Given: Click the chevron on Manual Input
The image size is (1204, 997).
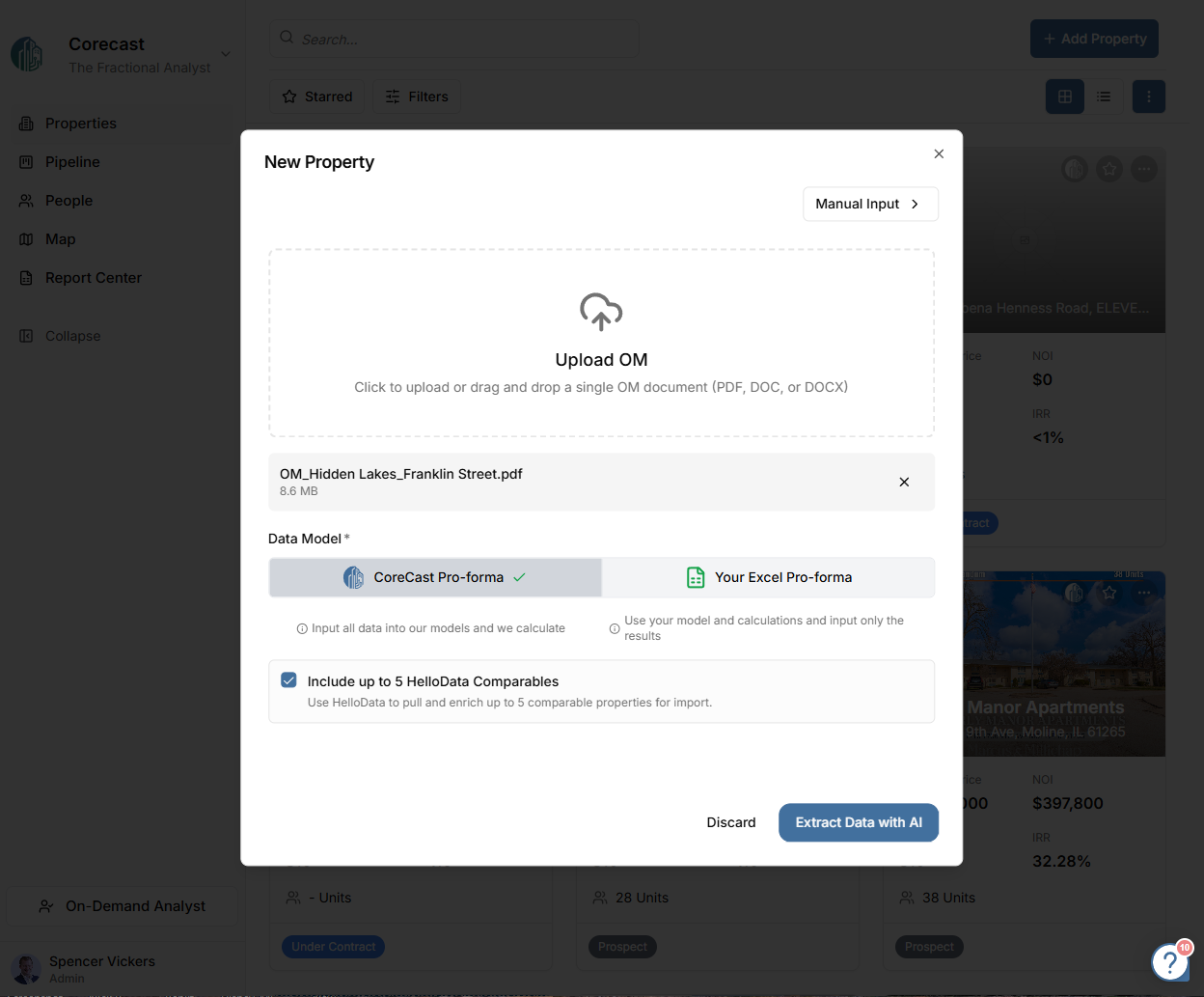Looking at the screenshot, I should [x=915, y=204].
